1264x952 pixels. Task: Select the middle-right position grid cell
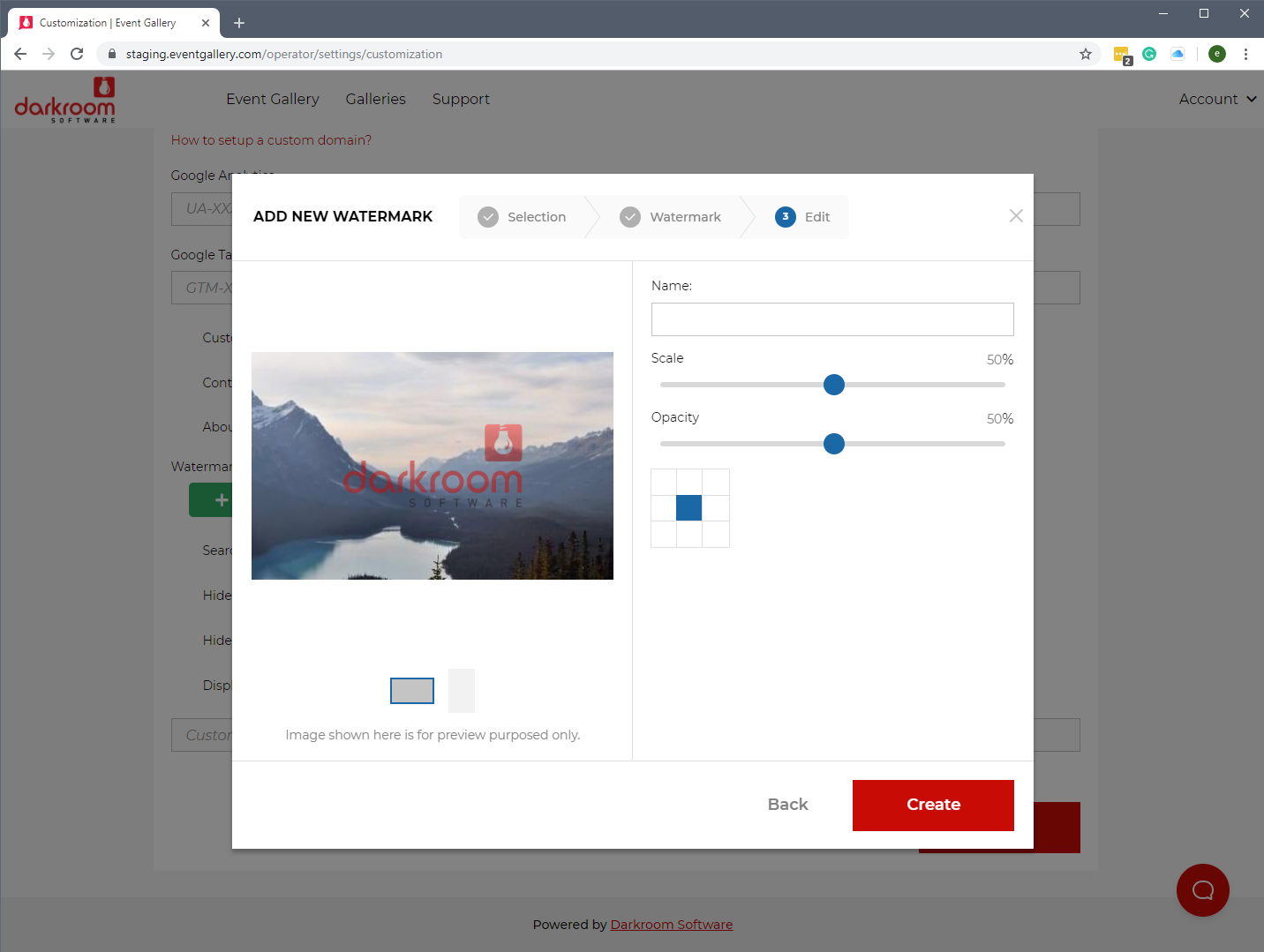pos(716,508)
